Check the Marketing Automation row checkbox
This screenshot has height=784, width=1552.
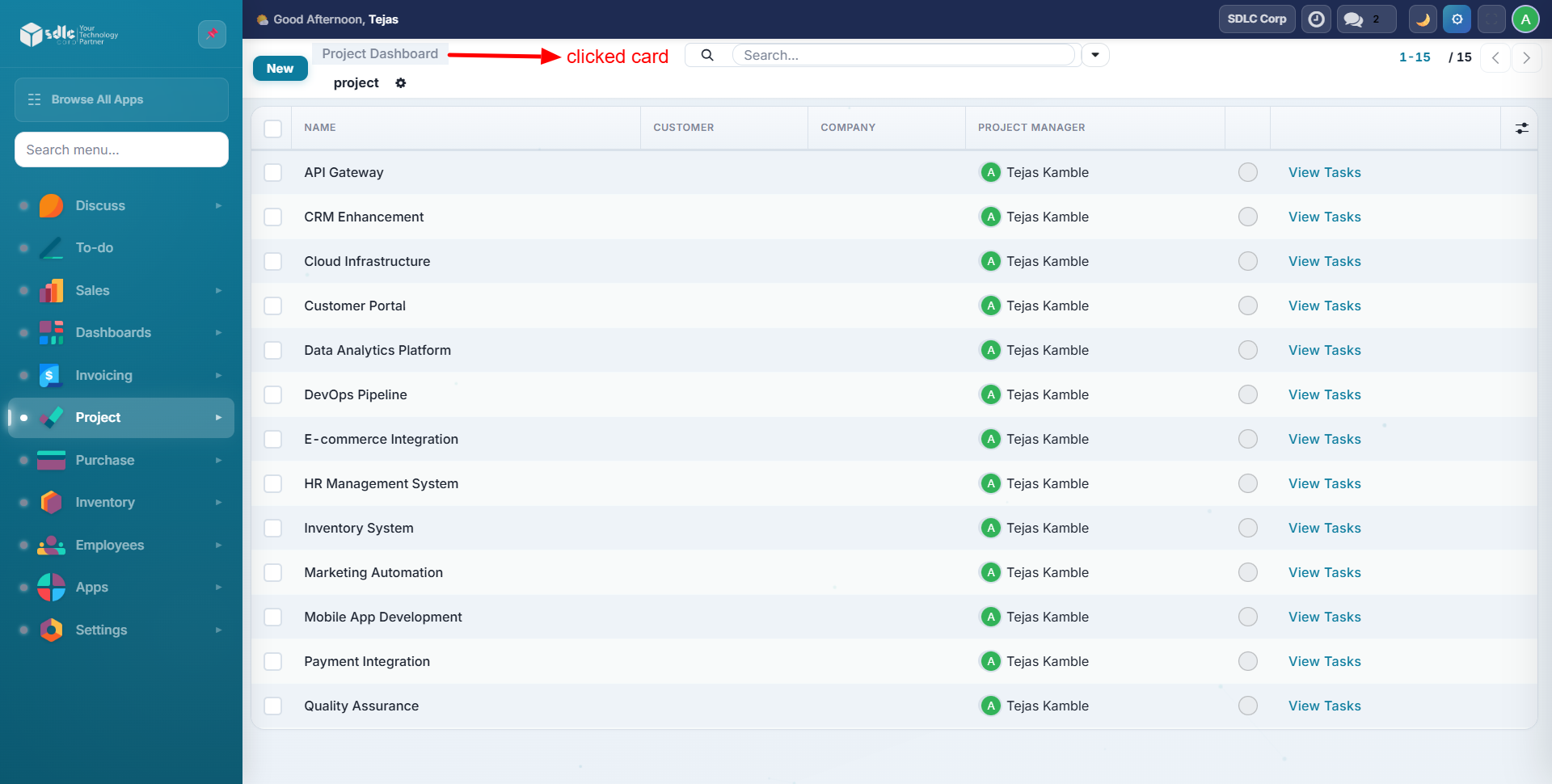tap(272, 572)
